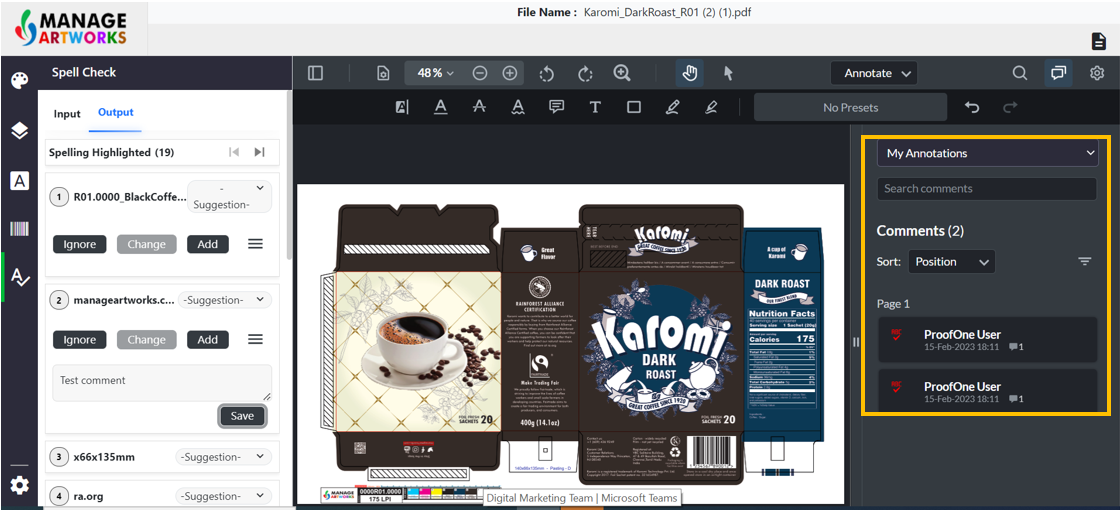Viewport: 1120px width, 513px height.
Task: Select the freehand highlighter tool
Action: coord(711,107)
